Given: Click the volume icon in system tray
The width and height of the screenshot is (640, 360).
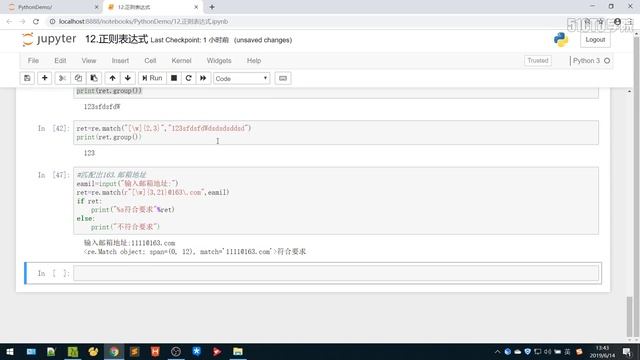Looking at the screenshot, I should tap(547, 351).
